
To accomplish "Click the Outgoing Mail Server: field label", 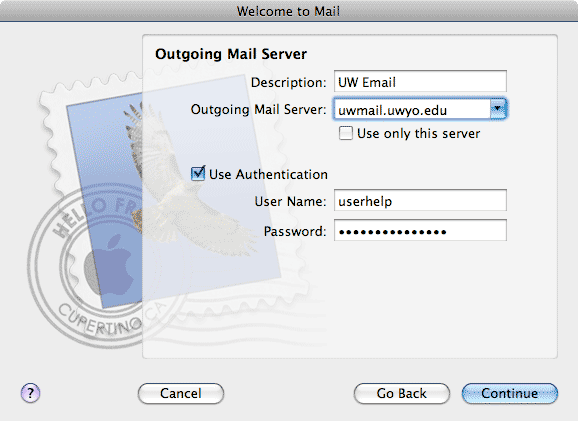I will pyautogui.click(x=258, y=109).
